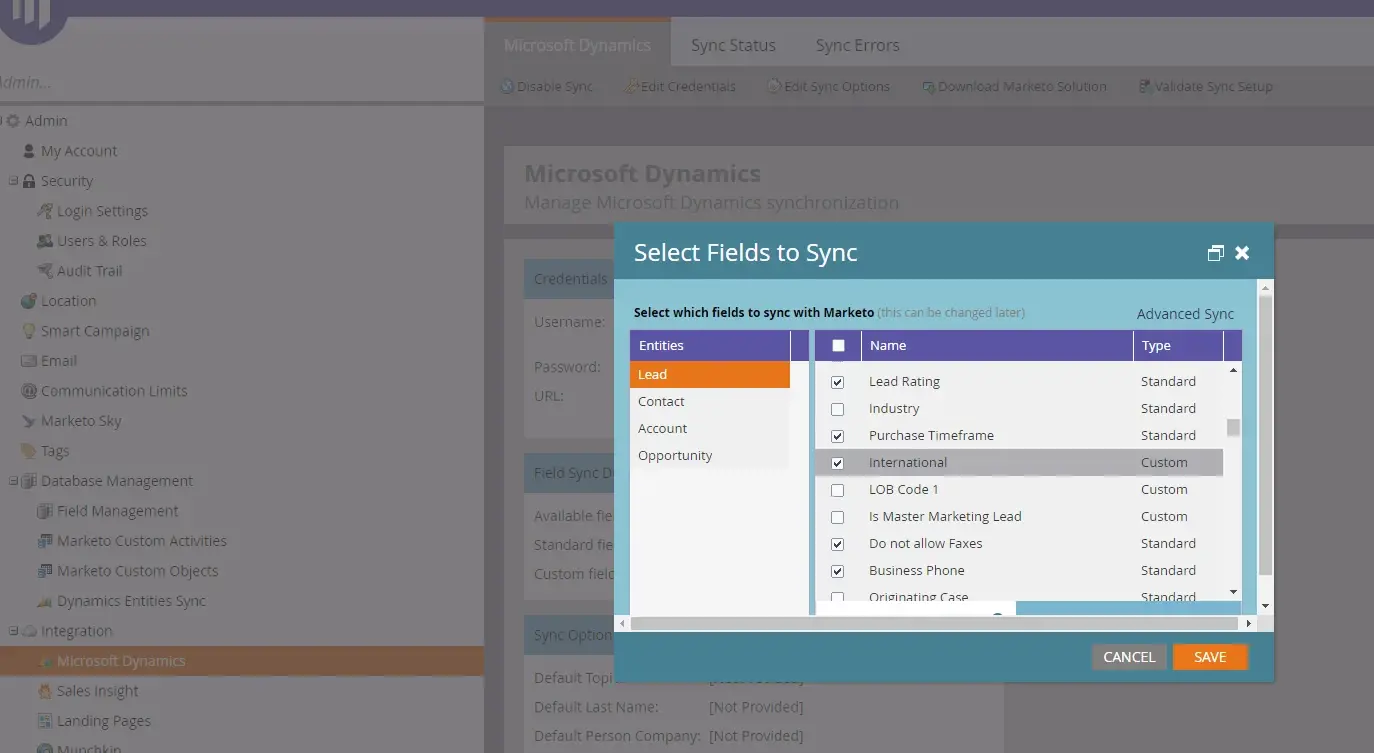Click the Dynamics Entities Sync icon

point(45,601)
